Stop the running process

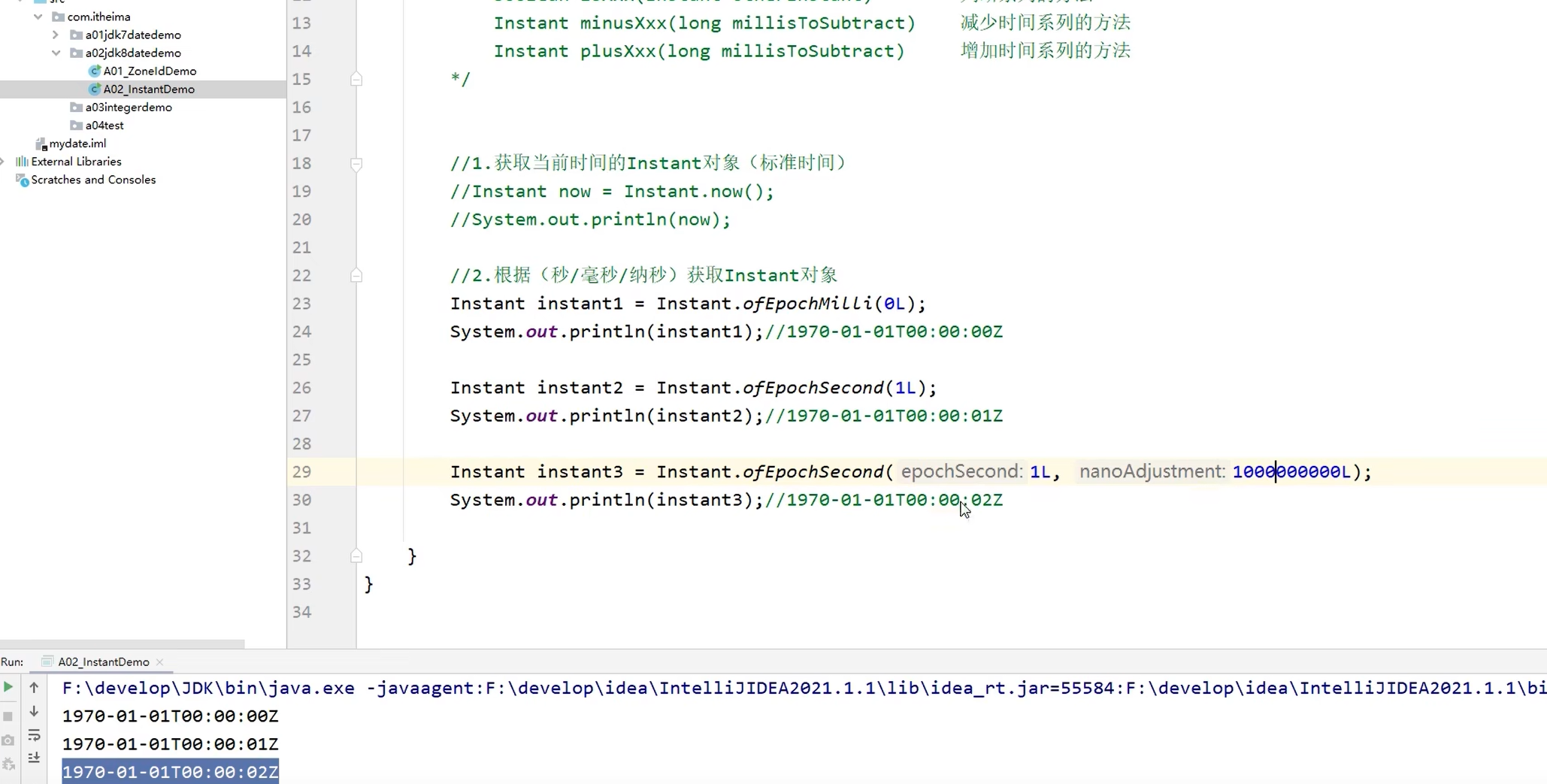coord(8,716)
